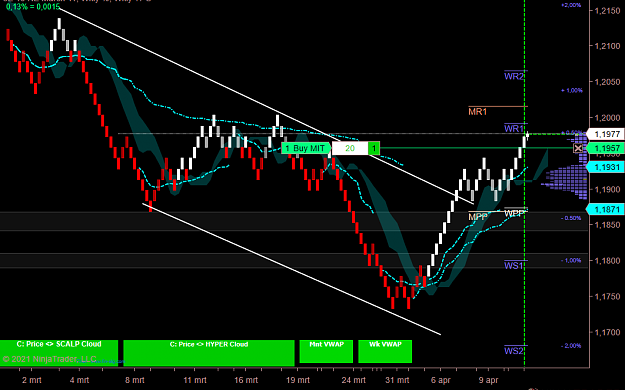The height and width of the screenshot is (390, 625).
Task: Click the -0,50% level label
Action: coord(571,218)
